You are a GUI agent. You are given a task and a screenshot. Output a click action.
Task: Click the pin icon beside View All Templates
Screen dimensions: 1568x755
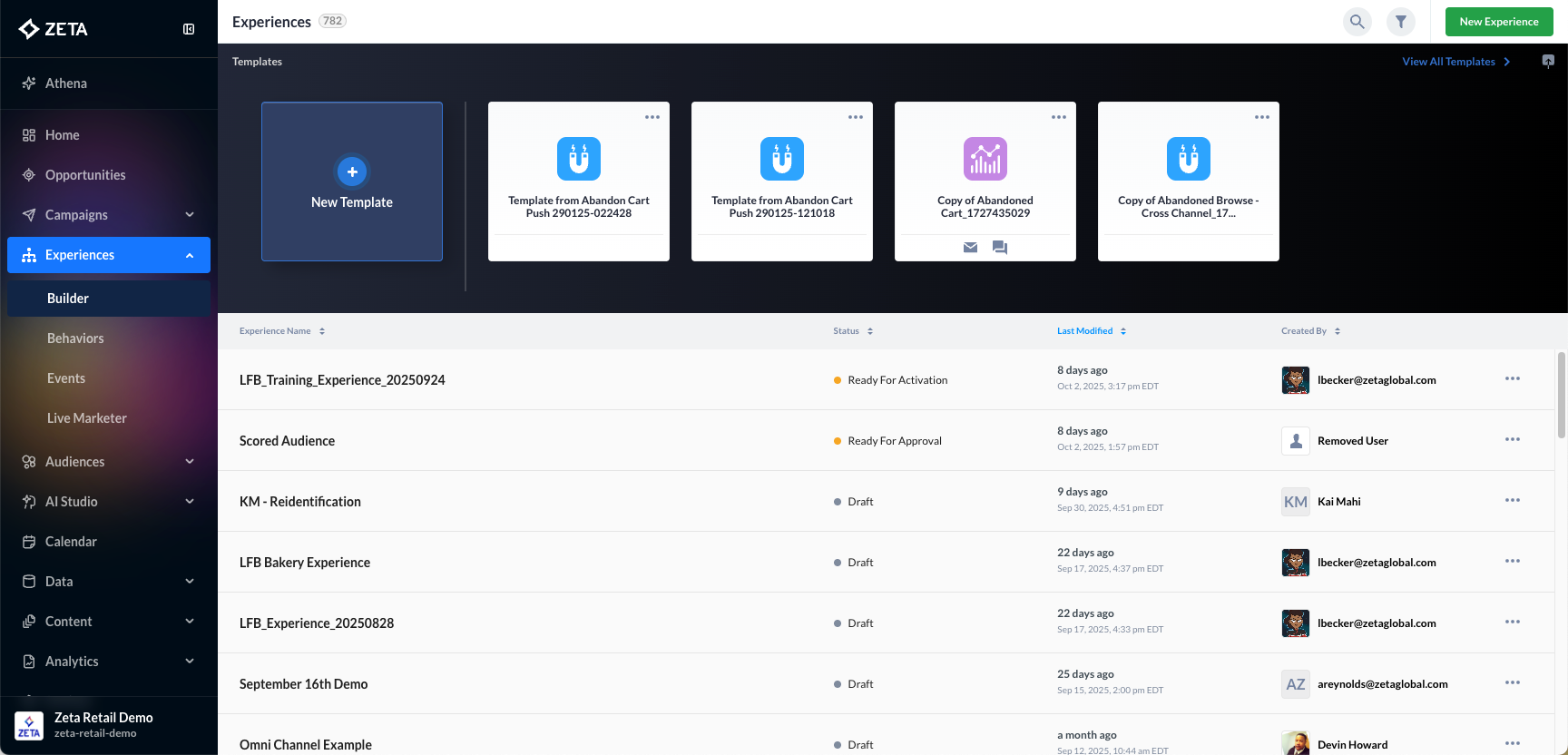1548,62
